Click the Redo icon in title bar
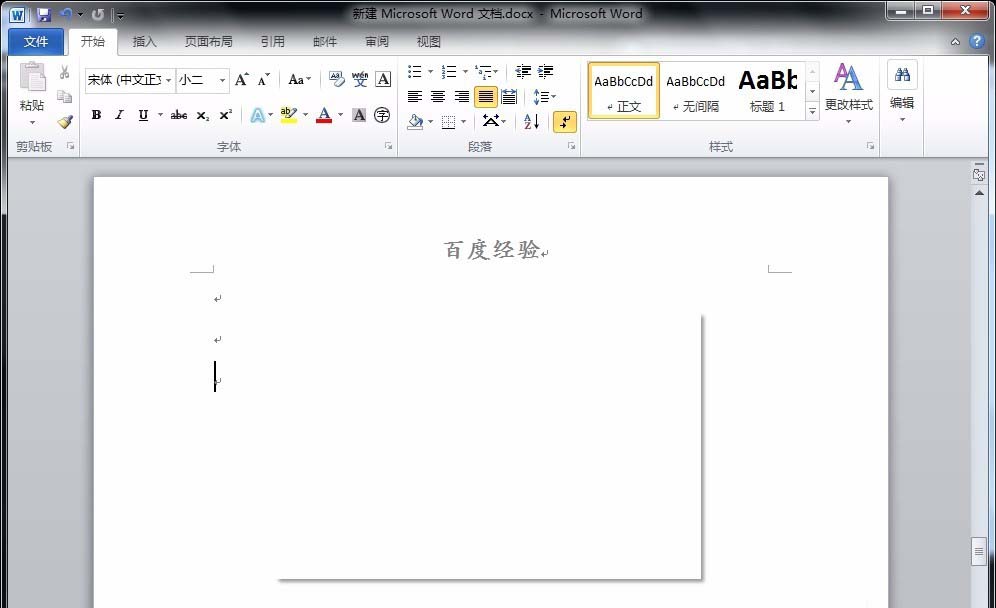This screenshot has height=608, width=996. 98,14
